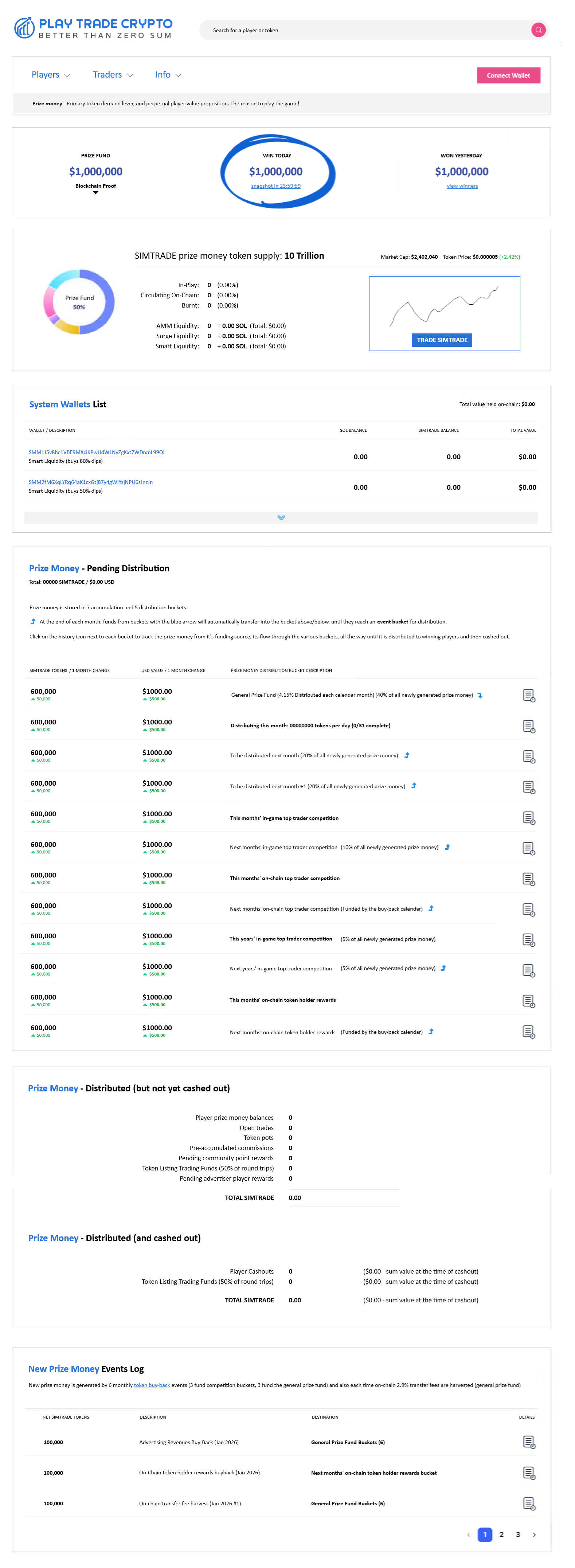
Task: Expand the System Wallets list chevron
Action: pyautogui.click(x=281, y=517)
